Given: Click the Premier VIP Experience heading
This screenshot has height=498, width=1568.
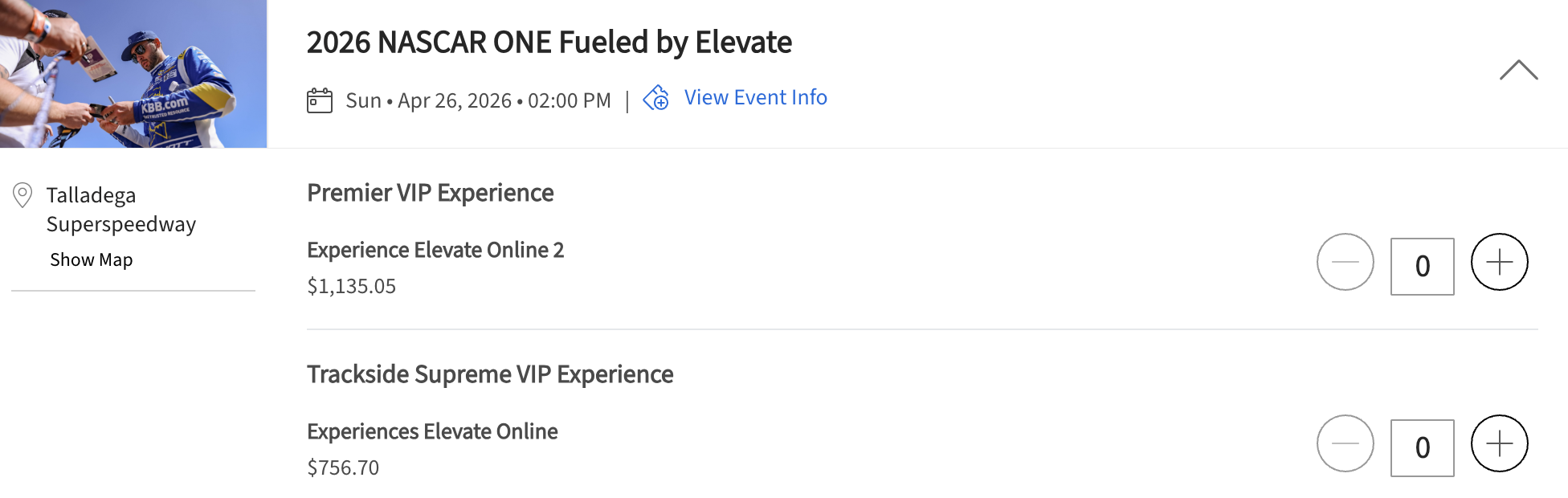Looking at the screenshot, I should pos(430,193).
